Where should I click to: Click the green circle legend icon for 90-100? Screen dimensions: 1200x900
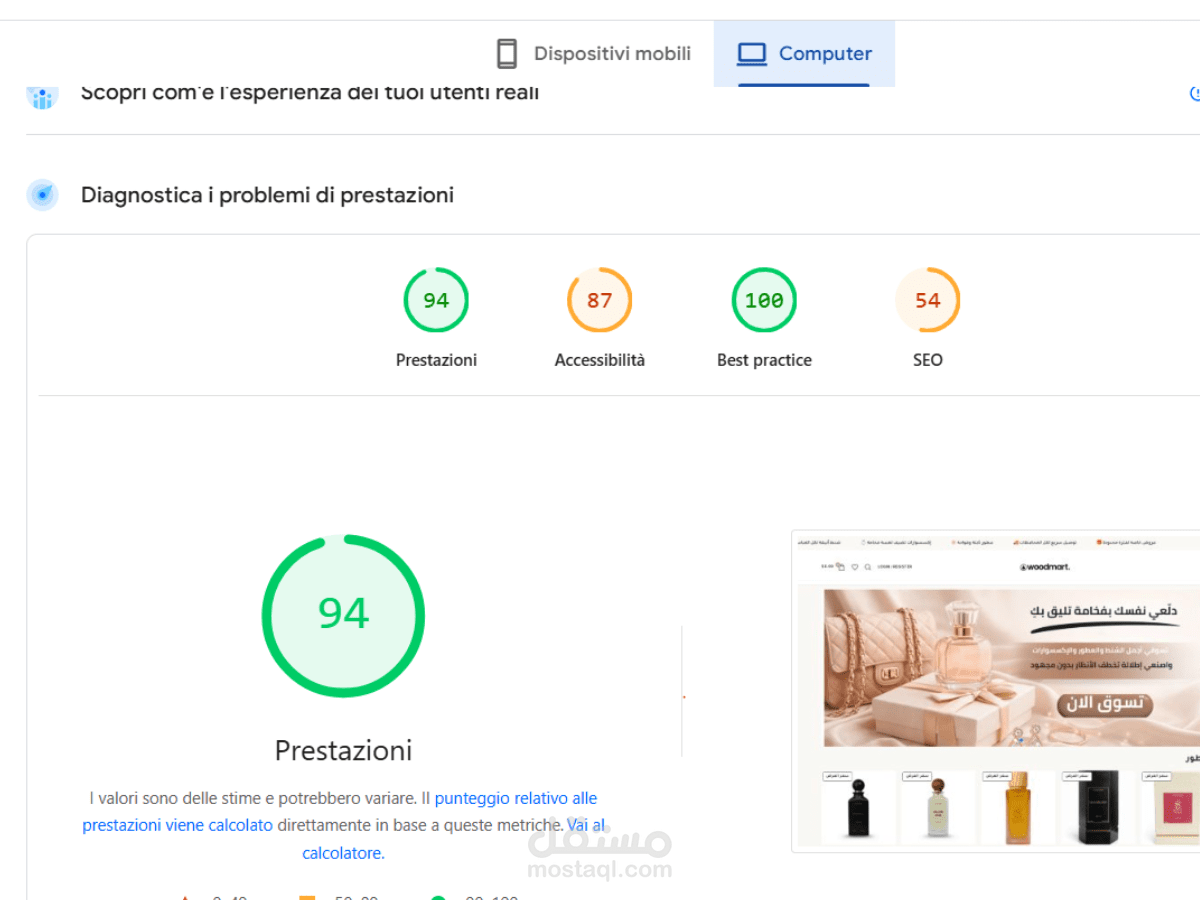436,896
